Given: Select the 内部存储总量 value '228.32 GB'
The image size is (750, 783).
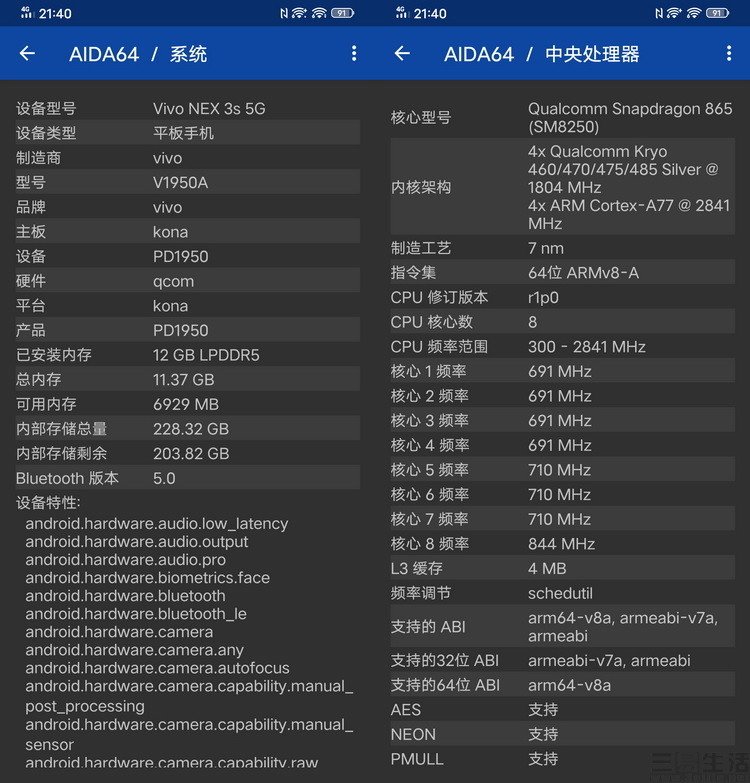Looking at the screenshot, I should 191,428.
